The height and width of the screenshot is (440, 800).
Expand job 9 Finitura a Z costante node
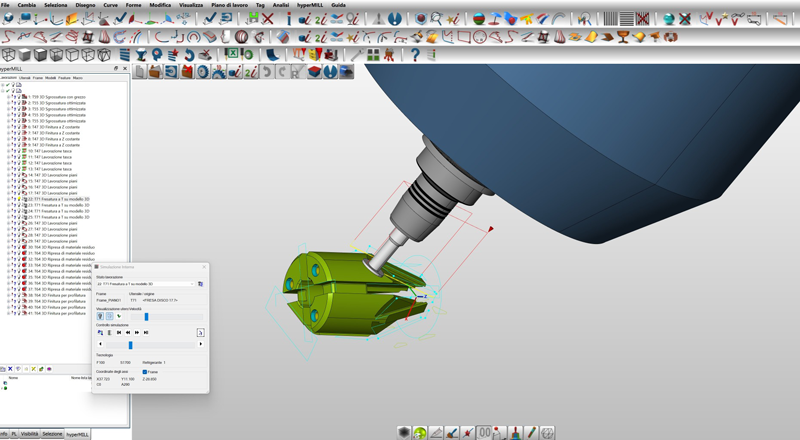tap(8, 145)
